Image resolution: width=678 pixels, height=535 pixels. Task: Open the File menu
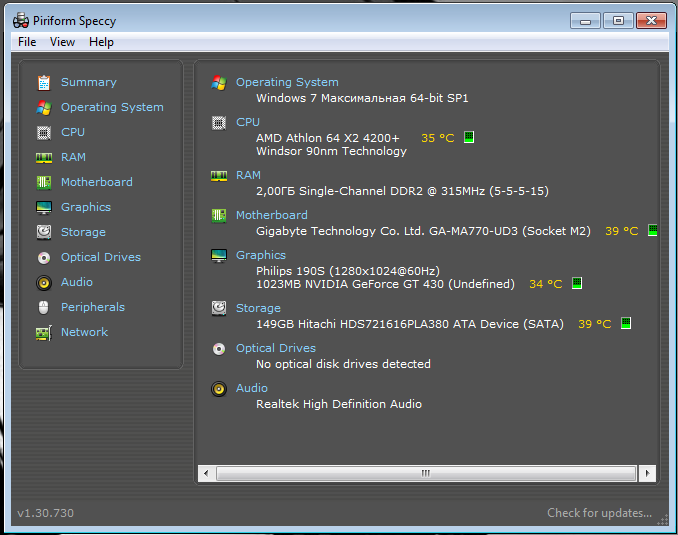27,42
